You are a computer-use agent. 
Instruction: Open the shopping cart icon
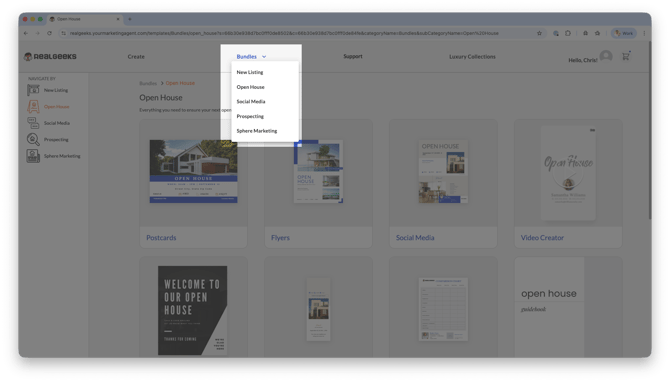coord(626,56)
